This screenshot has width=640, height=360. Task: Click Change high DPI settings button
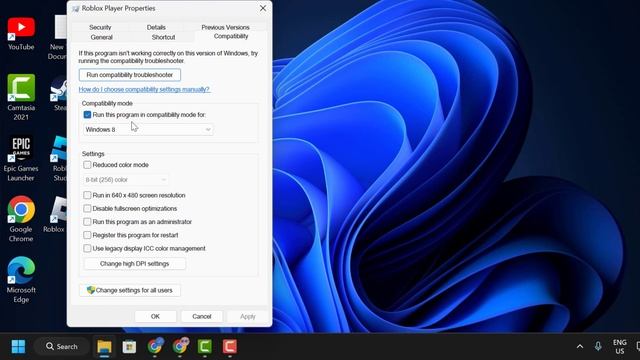135,264
